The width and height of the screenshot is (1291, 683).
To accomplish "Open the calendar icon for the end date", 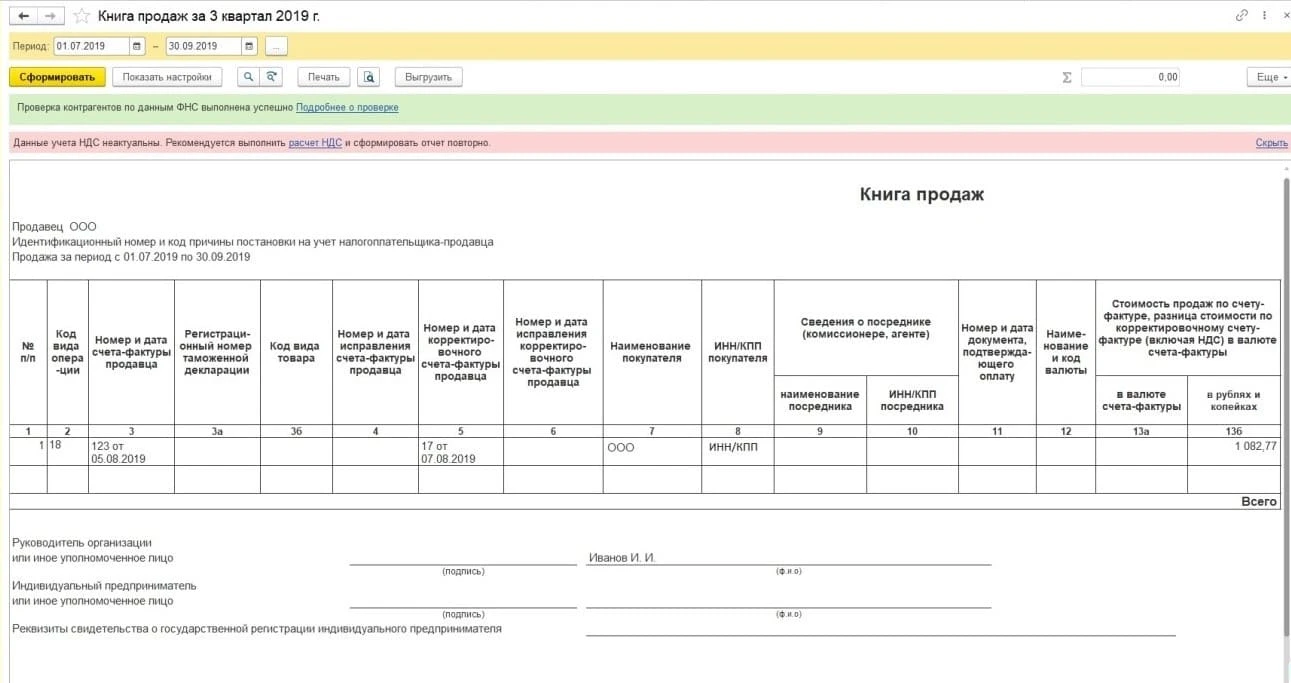I will click(249, 45).
